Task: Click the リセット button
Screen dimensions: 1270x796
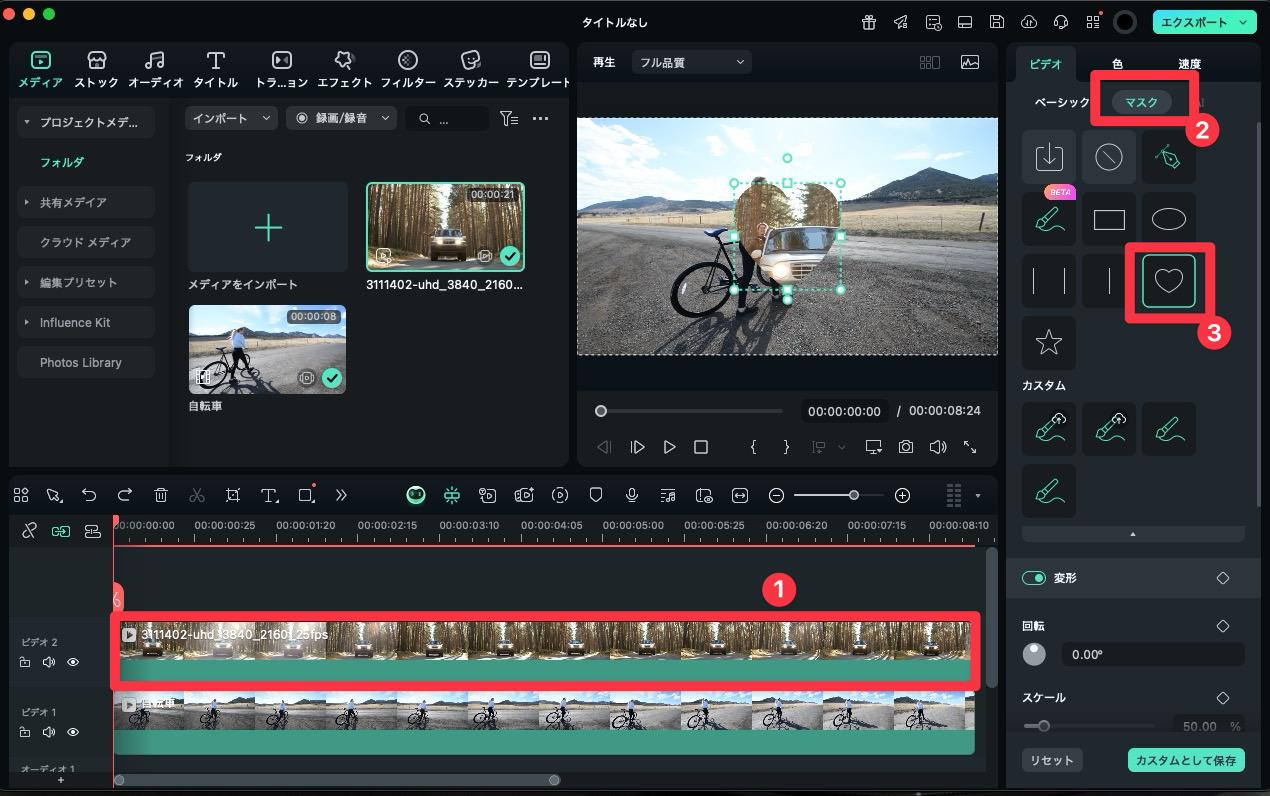Action: pyautogui.click(x=1051, y=760)
